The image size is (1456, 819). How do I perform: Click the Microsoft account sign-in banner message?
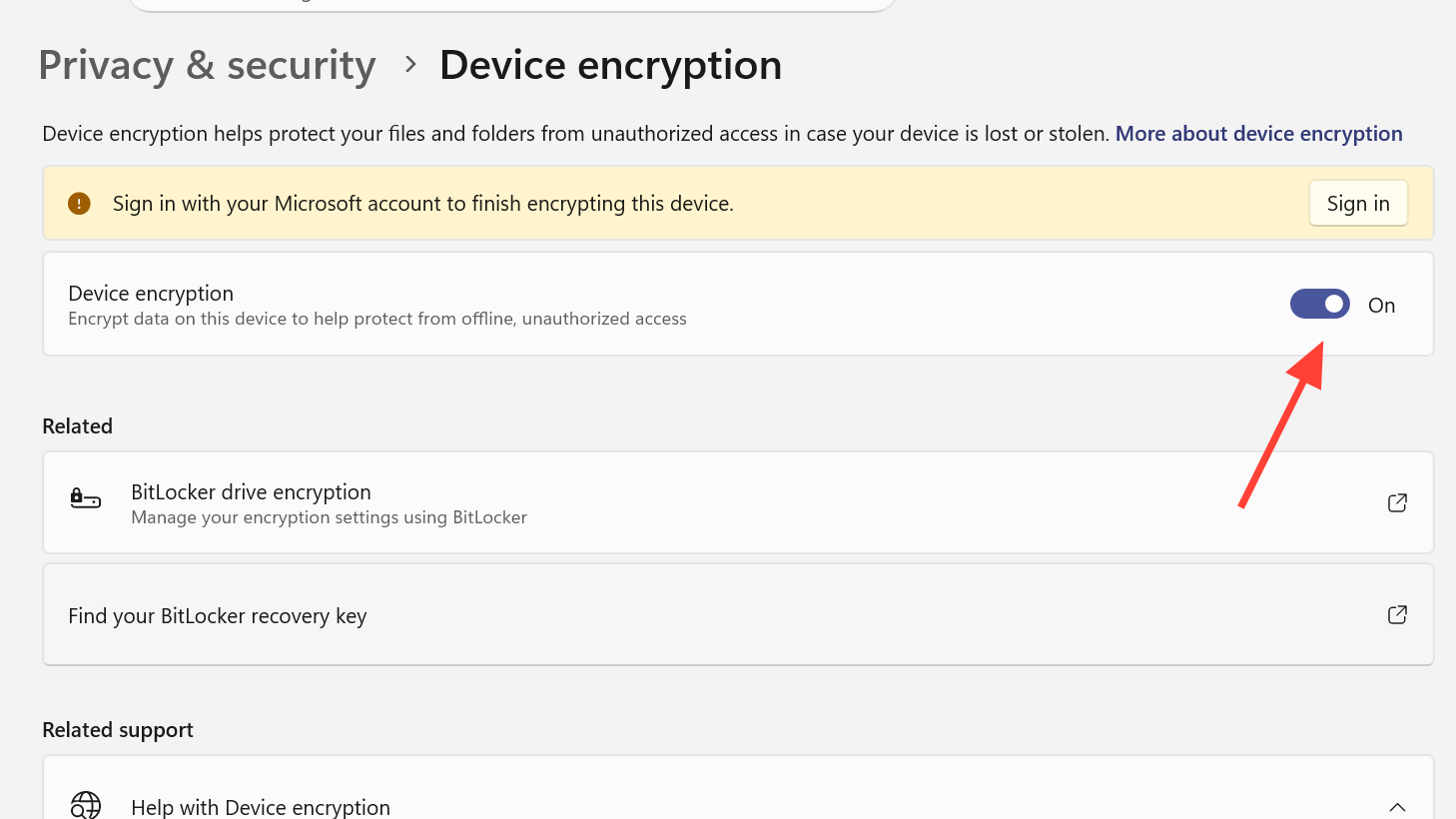(x=422, y=204)
